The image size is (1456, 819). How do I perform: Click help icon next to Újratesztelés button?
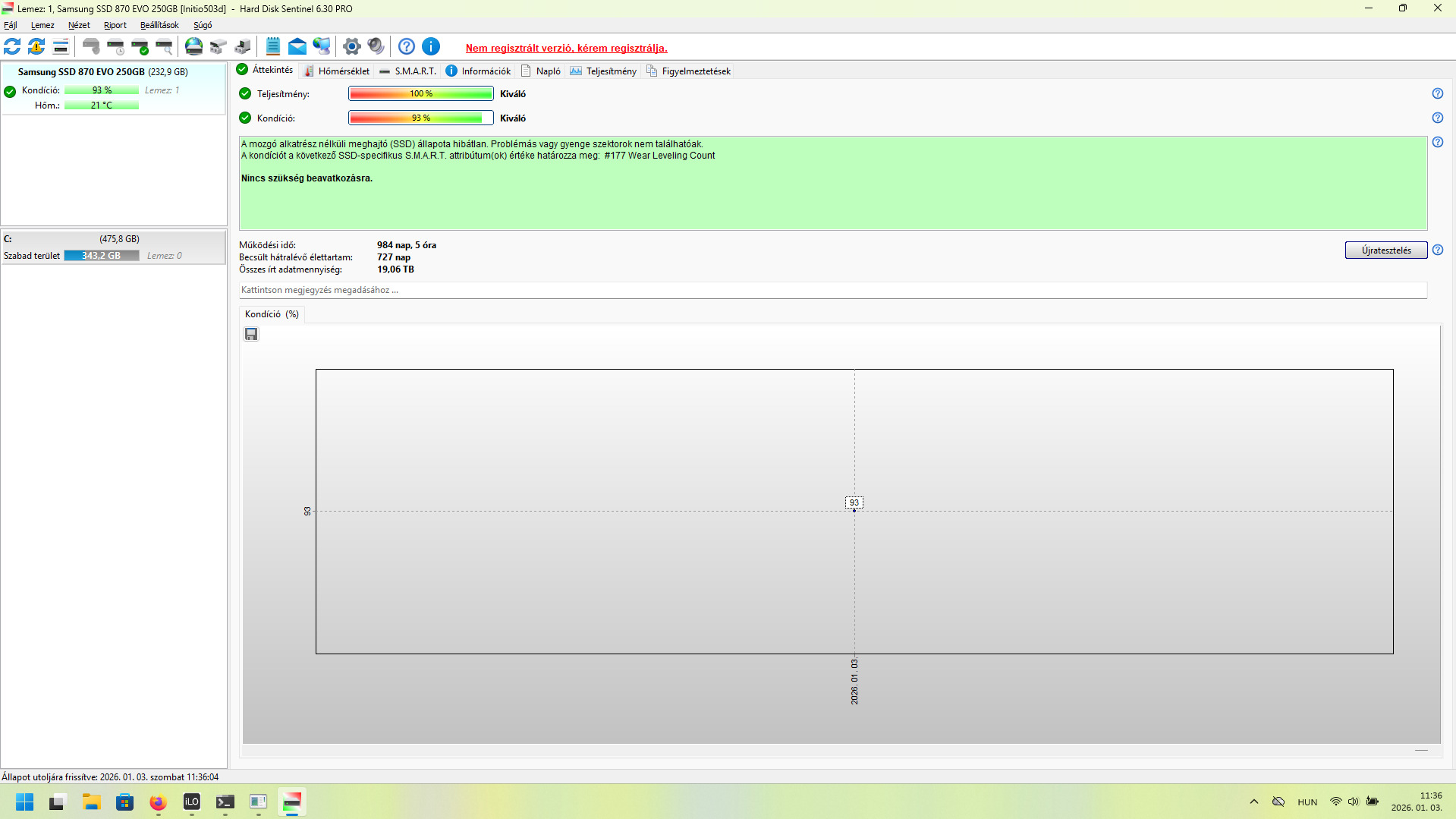(x=1438, y=250)
